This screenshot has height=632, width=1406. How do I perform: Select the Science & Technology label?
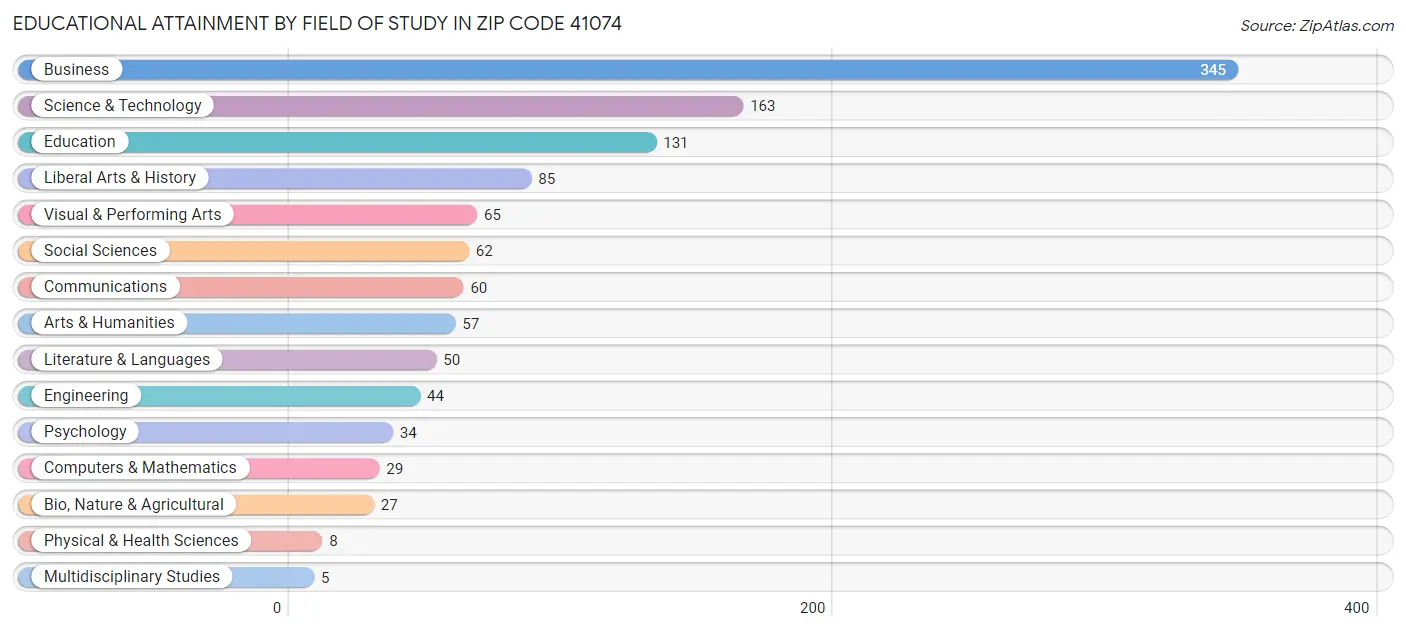(122, 106)
